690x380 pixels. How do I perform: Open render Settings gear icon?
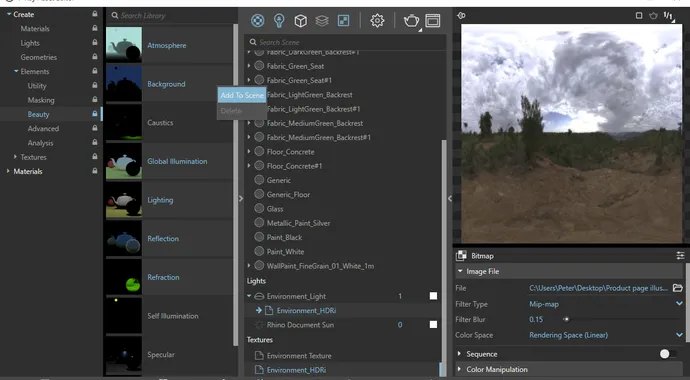pos(377,21)
